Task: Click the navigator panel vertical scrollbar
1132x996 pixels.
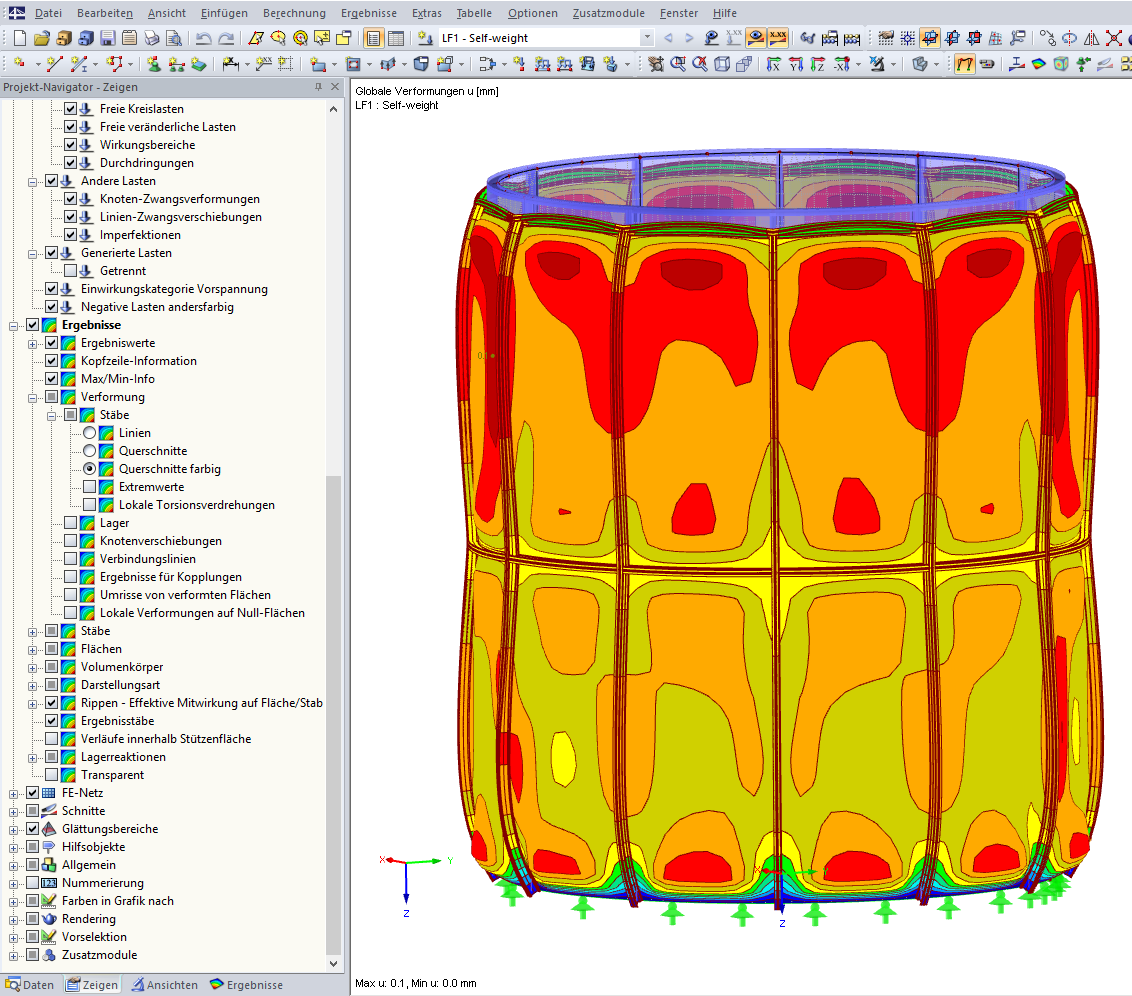Action: pos(333,536)
